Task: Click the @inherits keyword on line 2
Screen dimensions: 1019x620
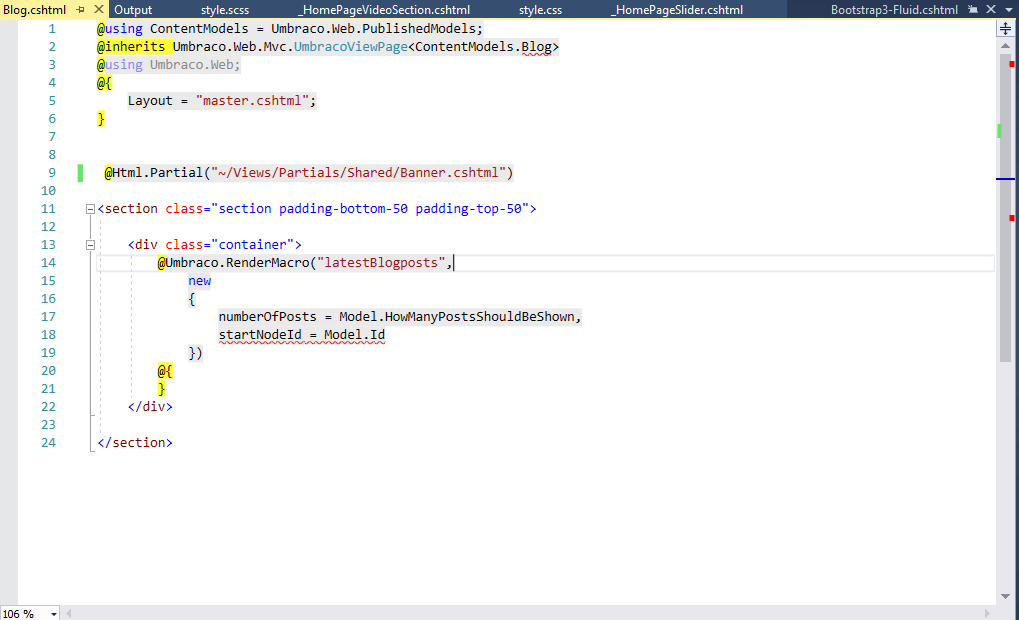Action: pyautogui.click(x=131, y=47)
